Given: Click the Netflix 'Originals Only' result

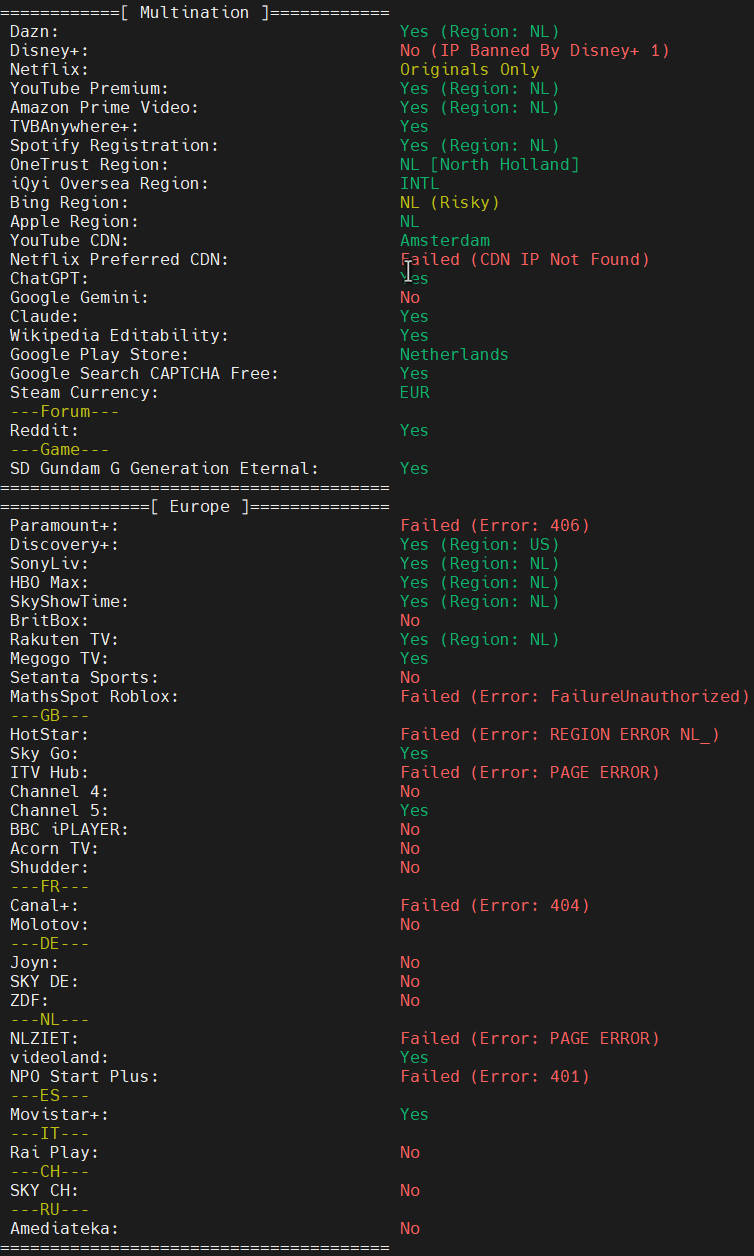Looking at the screenshot, I should point(469,70).
